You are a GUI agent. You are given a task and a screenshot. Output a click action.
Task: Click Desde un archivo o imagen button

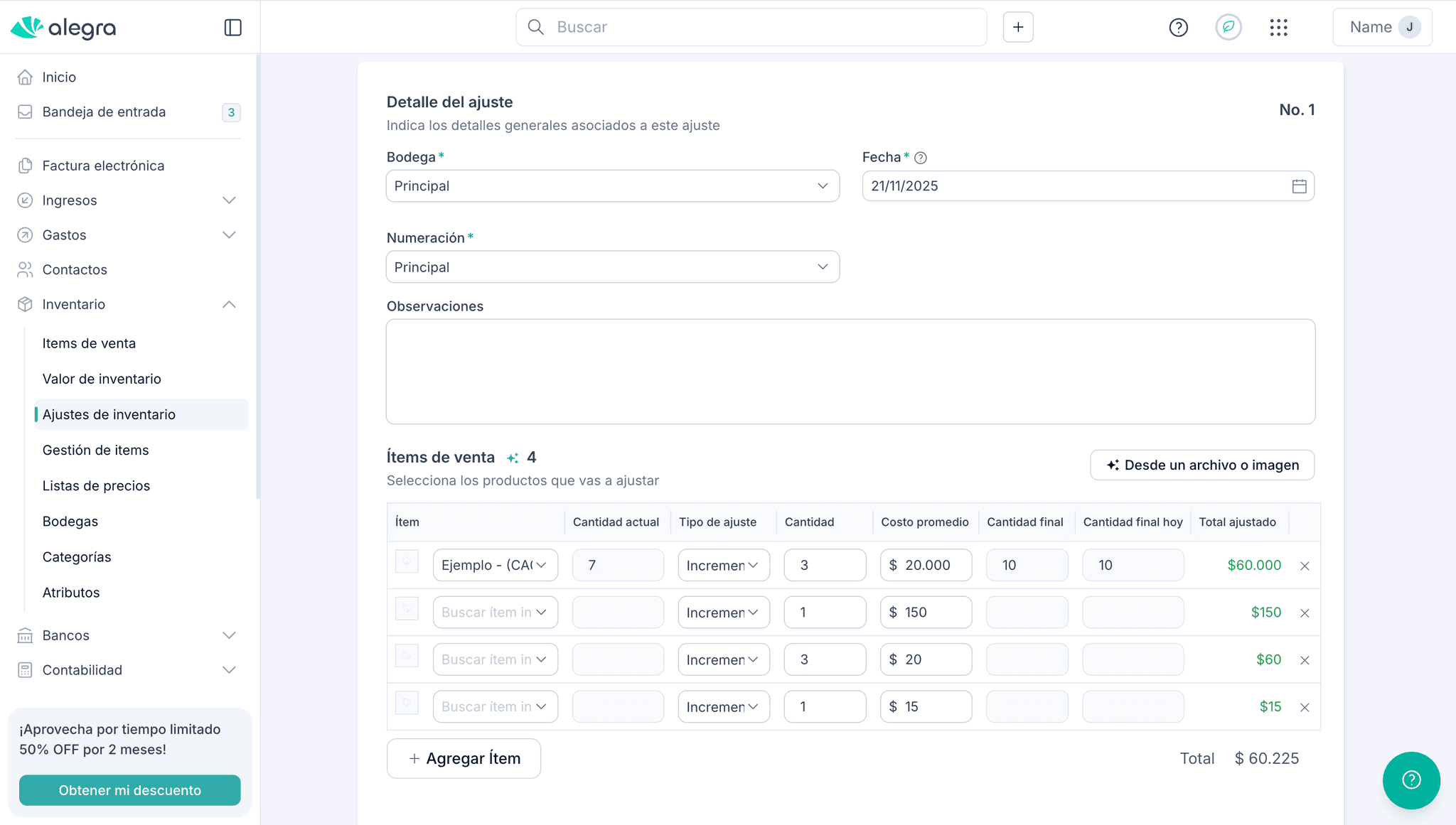pyautogui.click(x=1201, y=465)
